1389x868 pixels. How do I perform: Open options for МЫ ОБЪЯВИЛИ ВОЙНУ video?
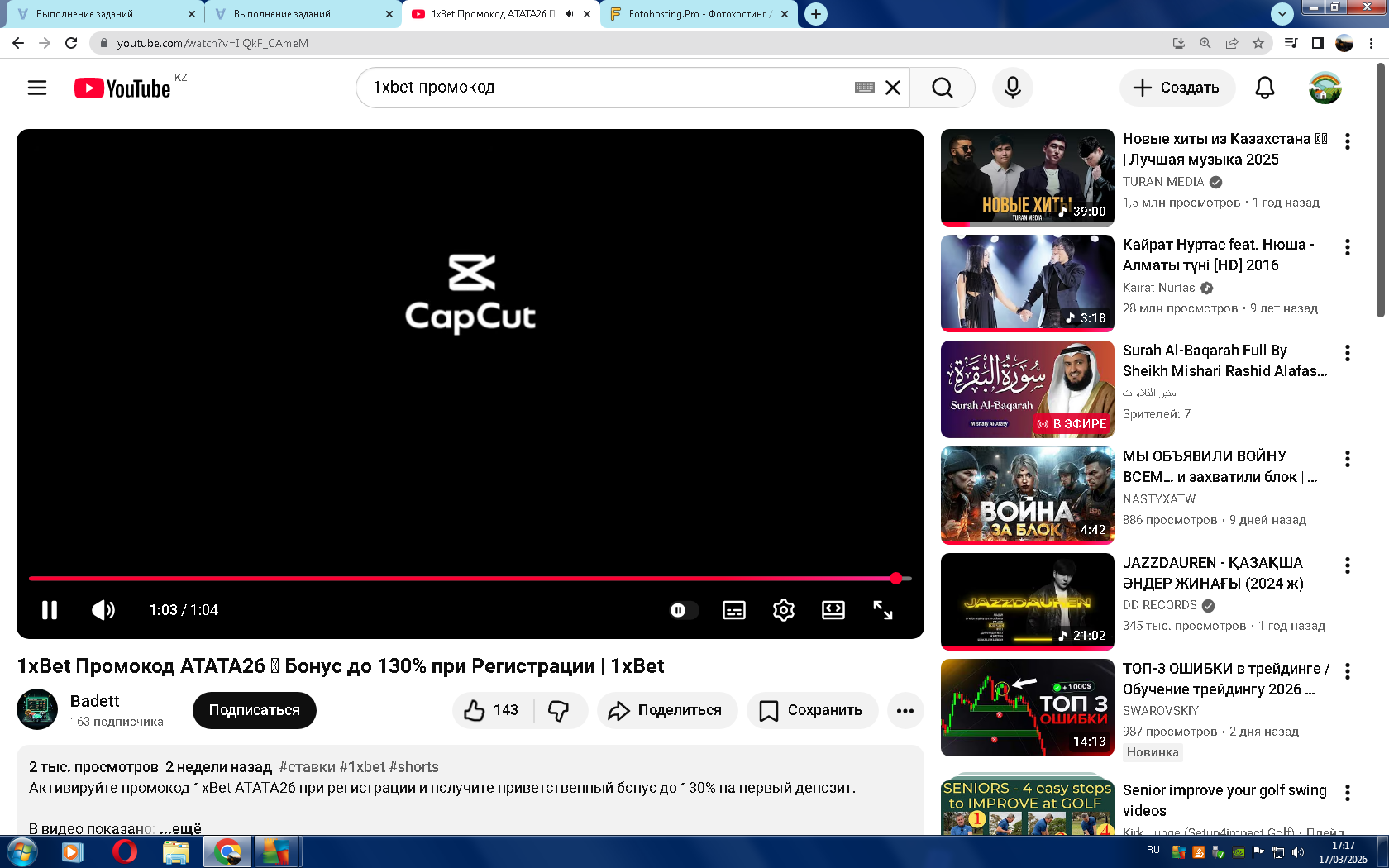coord(1348,459)
